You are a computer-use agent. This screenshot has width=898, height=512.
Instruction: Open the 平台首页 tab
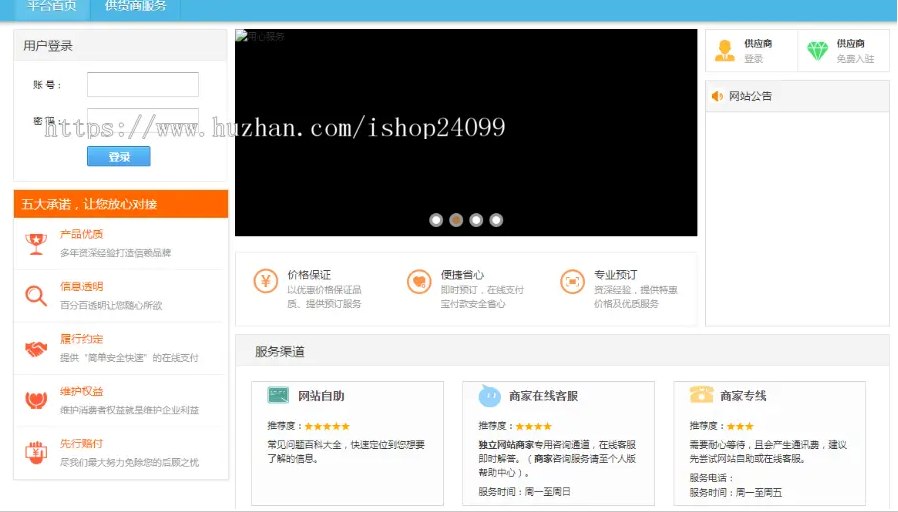[x=52, y=8]
